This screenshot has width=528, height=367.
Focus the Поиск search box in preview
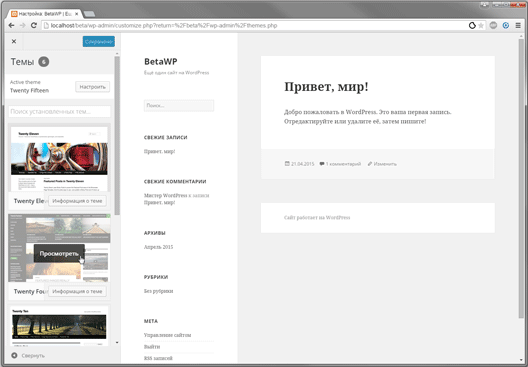point(179,105)
